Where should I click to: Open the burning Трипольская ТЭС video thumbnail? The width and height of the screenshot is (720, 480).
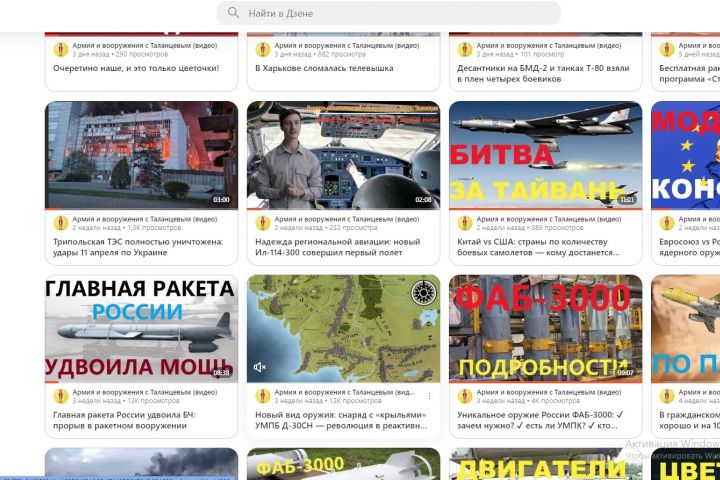coord(141,155)
